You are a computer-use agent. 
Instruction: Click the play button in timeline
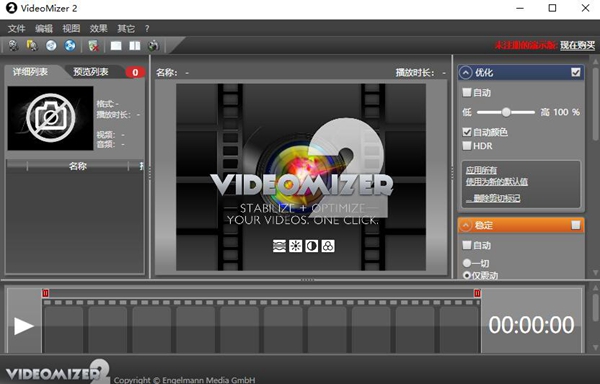24,326
